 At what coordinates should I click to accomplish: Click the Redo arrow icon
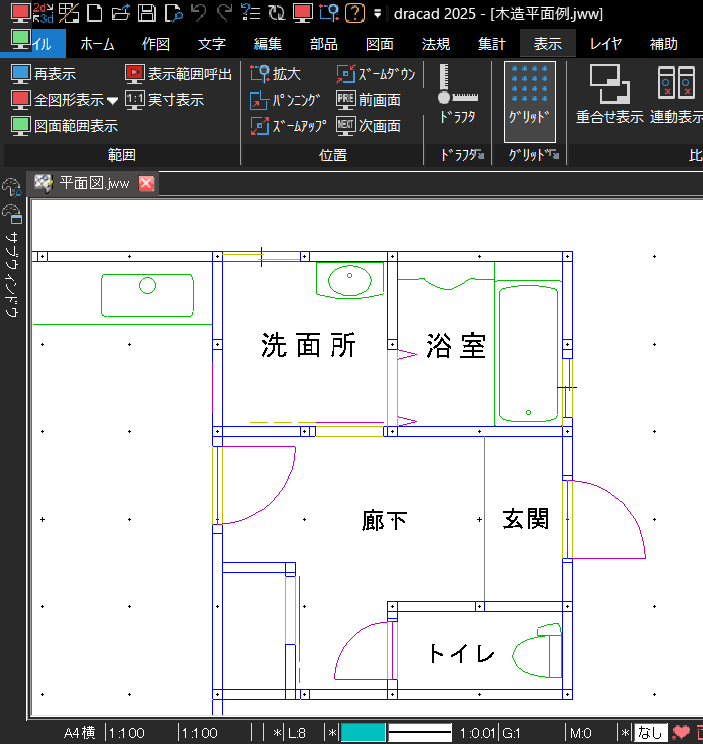tap(224, 13)
